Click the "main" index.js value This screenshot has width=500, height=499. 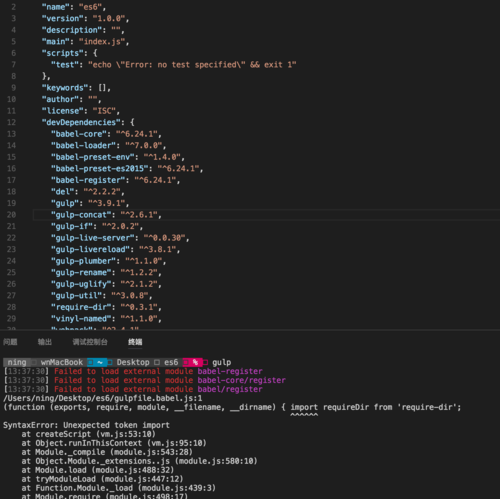coord(102,42)
